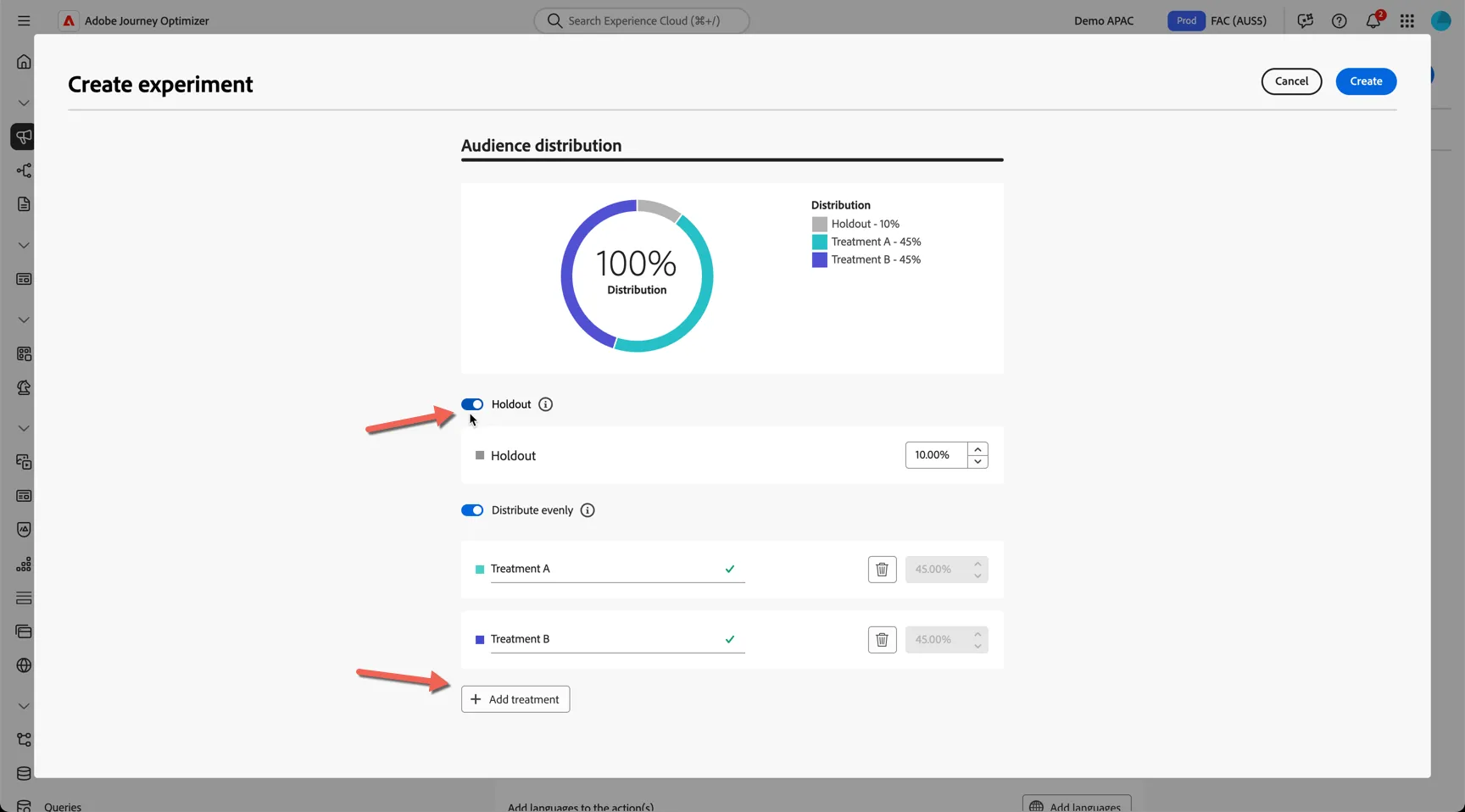The height and width of the screenshot is (812, 1465).
Task: Collapse the first sidebar section chevron
Action: (24, 103)
